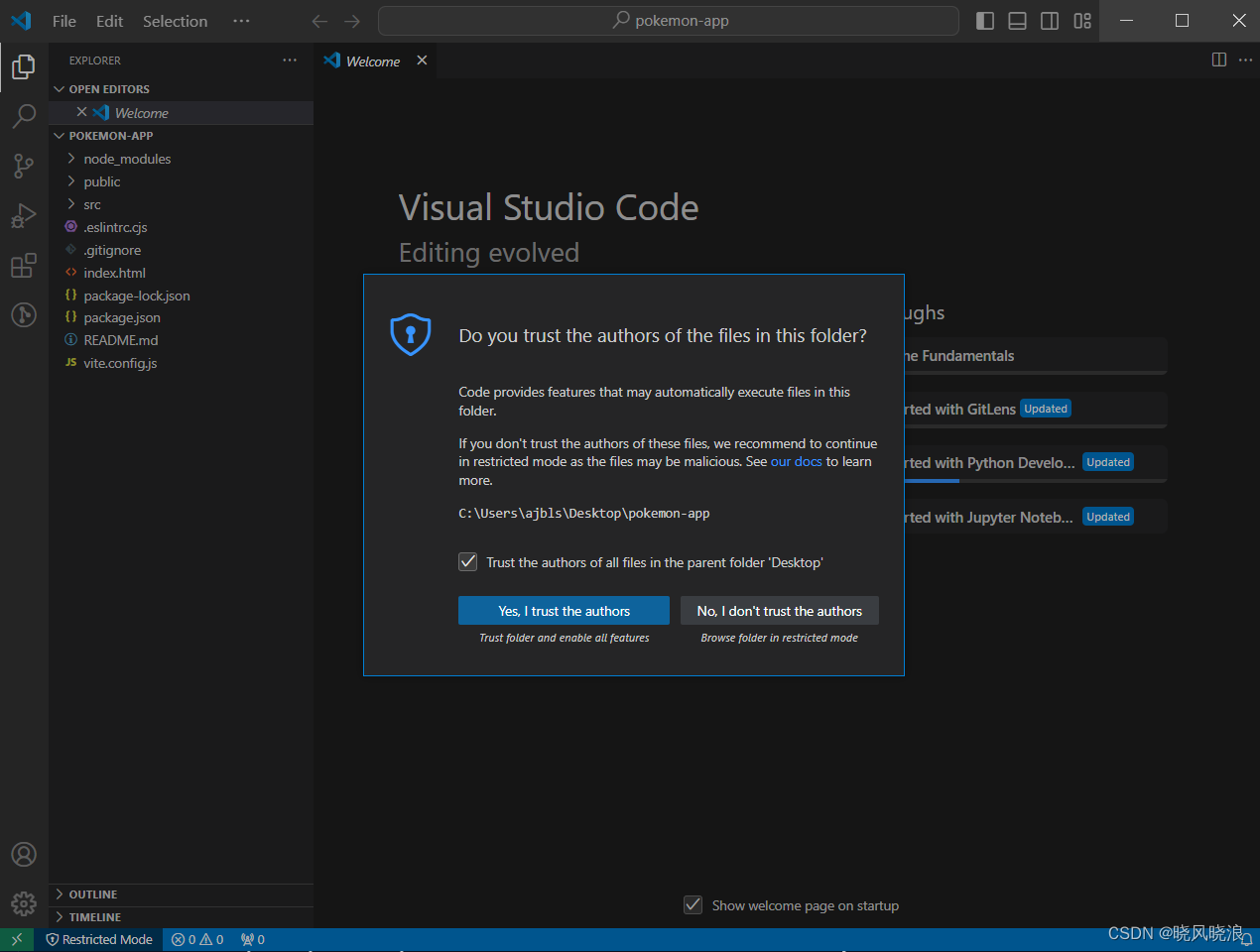Click the pokemon-app command center search box
The width and height of the screenshot is (1260, 952).
click(x=669, y=21)
